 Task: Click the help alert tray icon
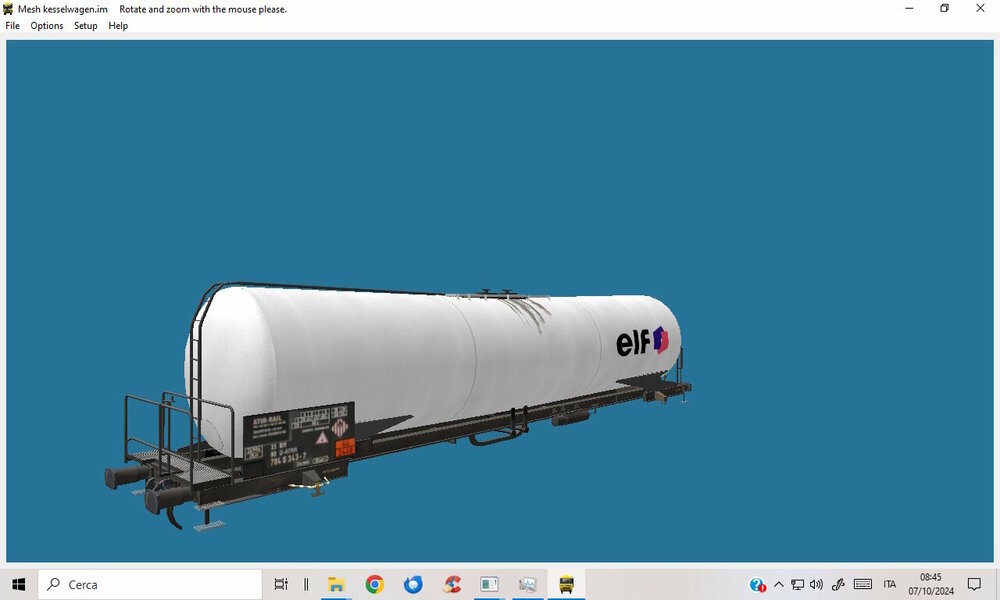tap(758, 584)
